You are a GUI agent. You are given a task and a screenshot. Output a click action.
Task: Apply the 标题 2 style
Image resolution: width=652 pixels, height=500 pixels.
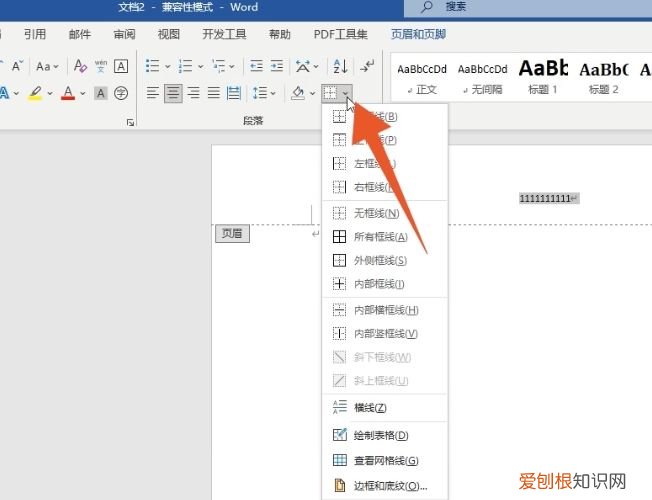tap(603, 77)
